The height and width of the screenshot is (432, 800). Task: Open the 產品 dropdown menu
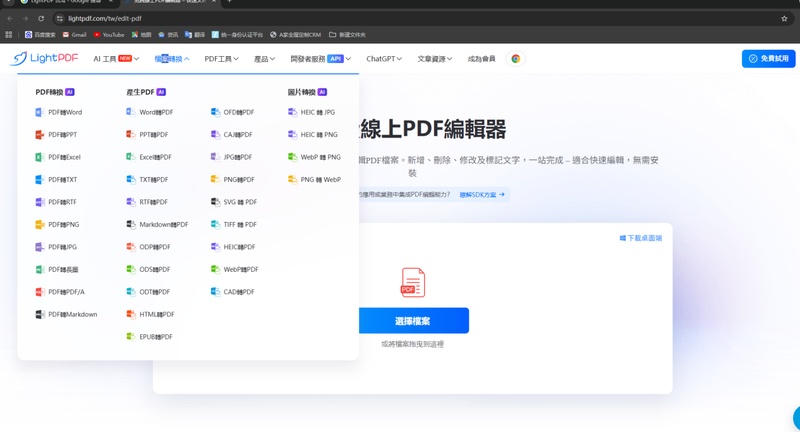click(x=264, y=59)
